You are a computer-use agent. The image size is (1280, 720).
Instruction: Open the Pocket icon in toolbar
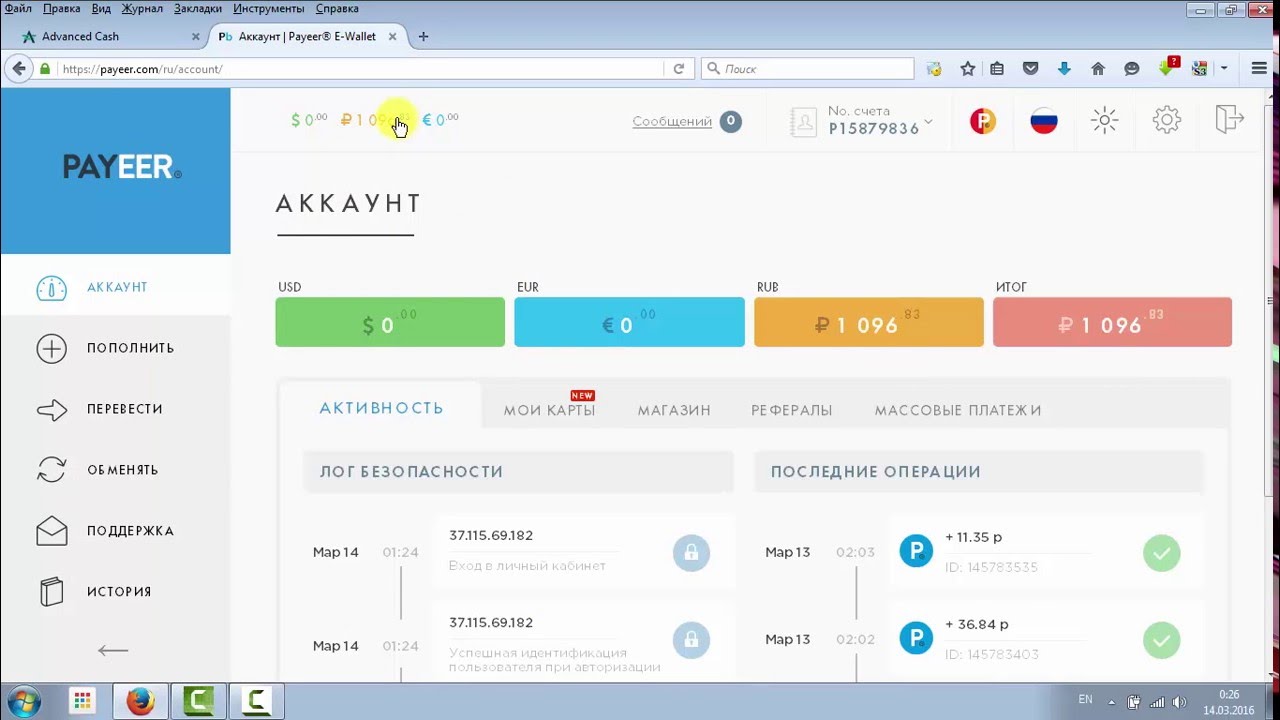1031,69
